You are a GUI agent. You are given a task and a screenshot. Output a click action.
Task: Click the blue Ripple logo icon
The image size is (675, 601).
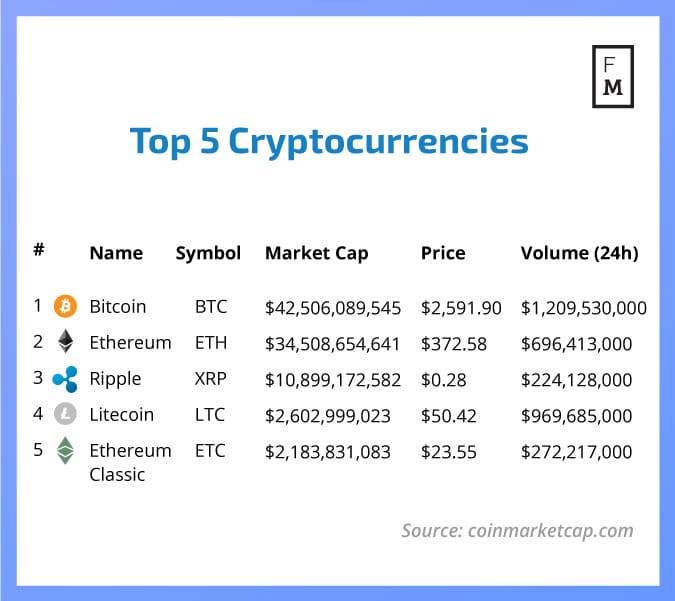(65, 379)
